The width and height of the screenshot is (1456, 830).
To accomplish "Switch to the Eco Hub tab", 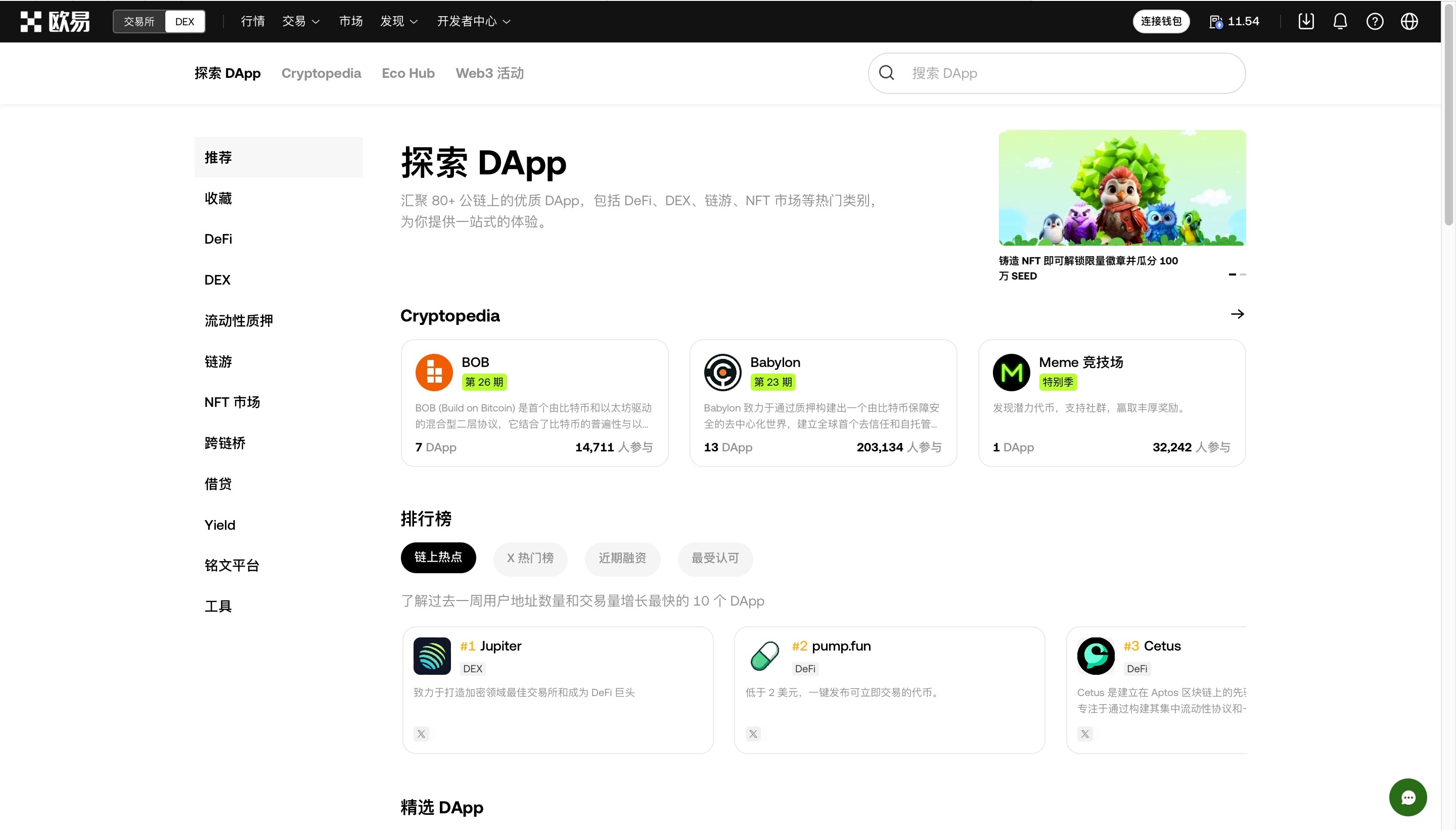I will [x=408, y=73].
